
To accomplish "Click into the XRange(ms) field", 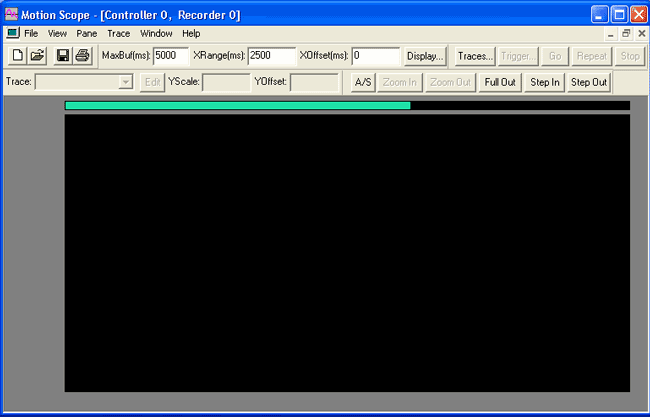I will click(x=272, y=56).
